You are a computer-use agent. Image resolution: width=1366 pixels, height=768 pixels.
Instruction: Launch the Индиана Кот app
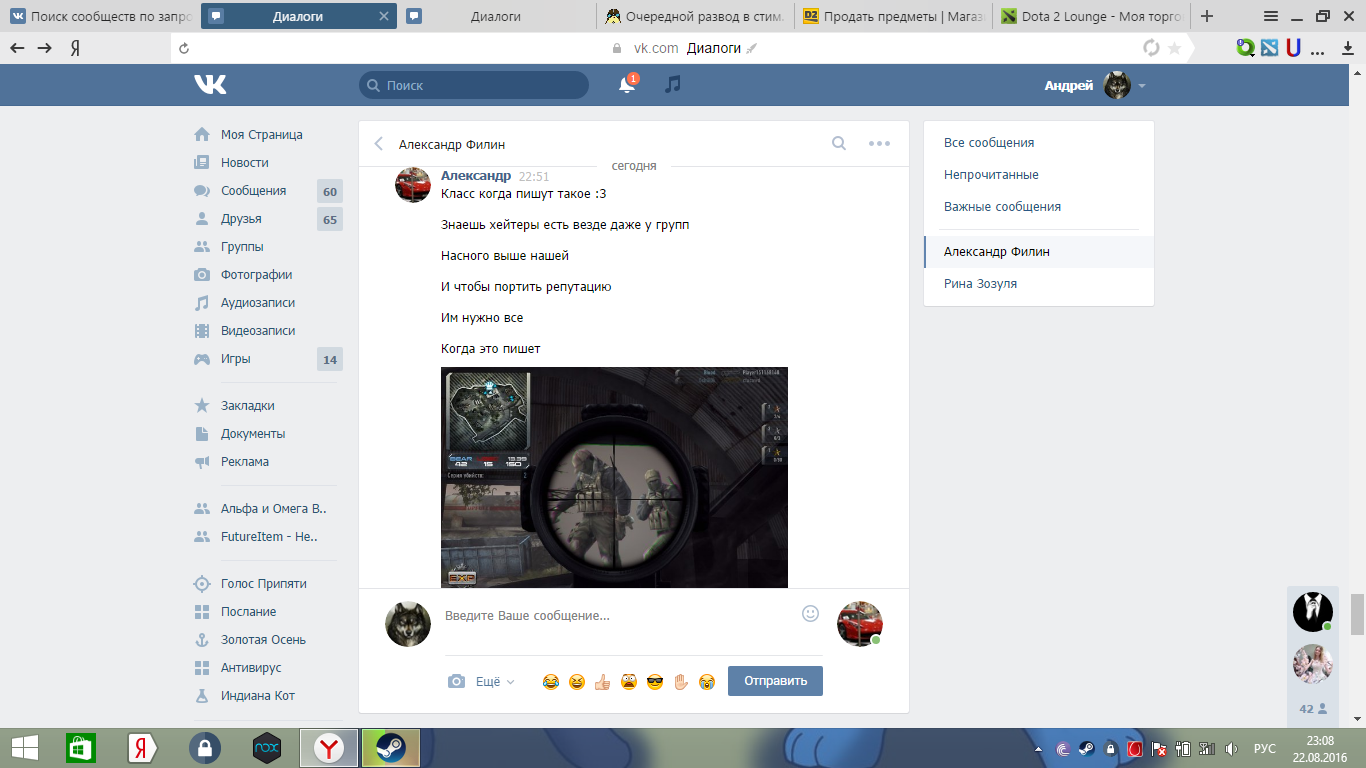tap(258, 696)
